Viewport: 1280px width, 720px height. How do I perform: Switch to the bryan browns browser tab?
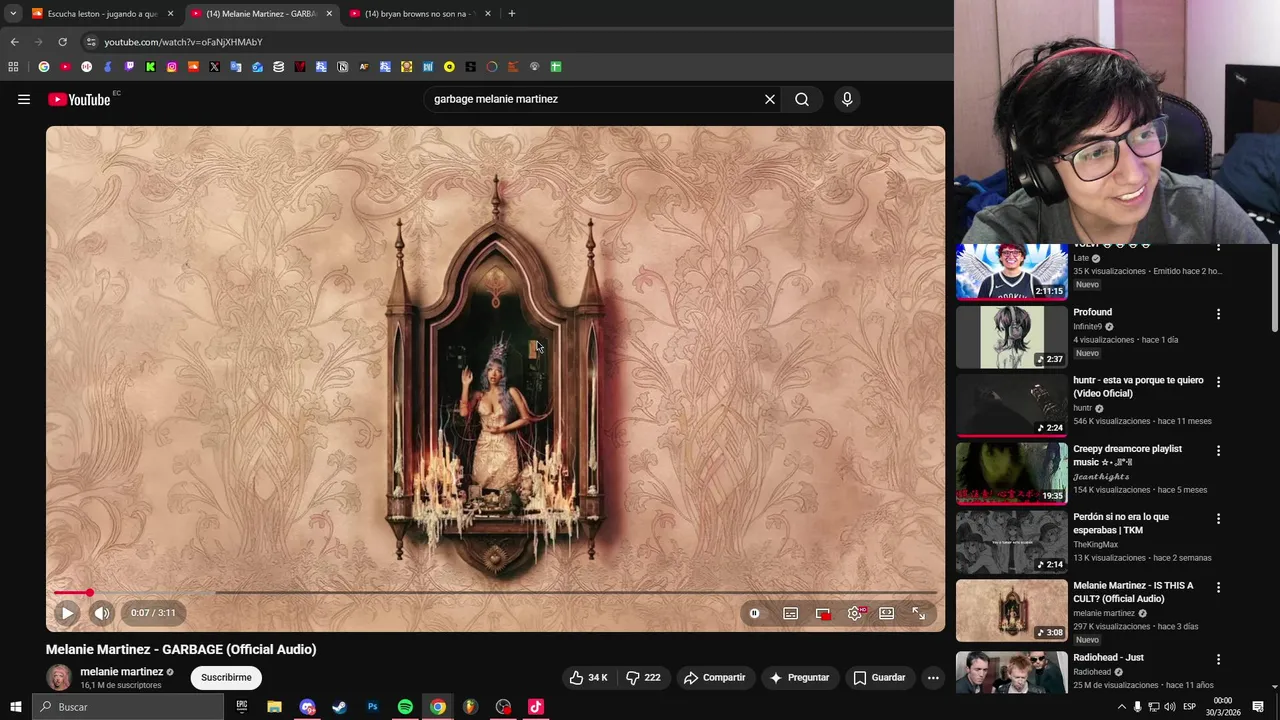(418, 14)
